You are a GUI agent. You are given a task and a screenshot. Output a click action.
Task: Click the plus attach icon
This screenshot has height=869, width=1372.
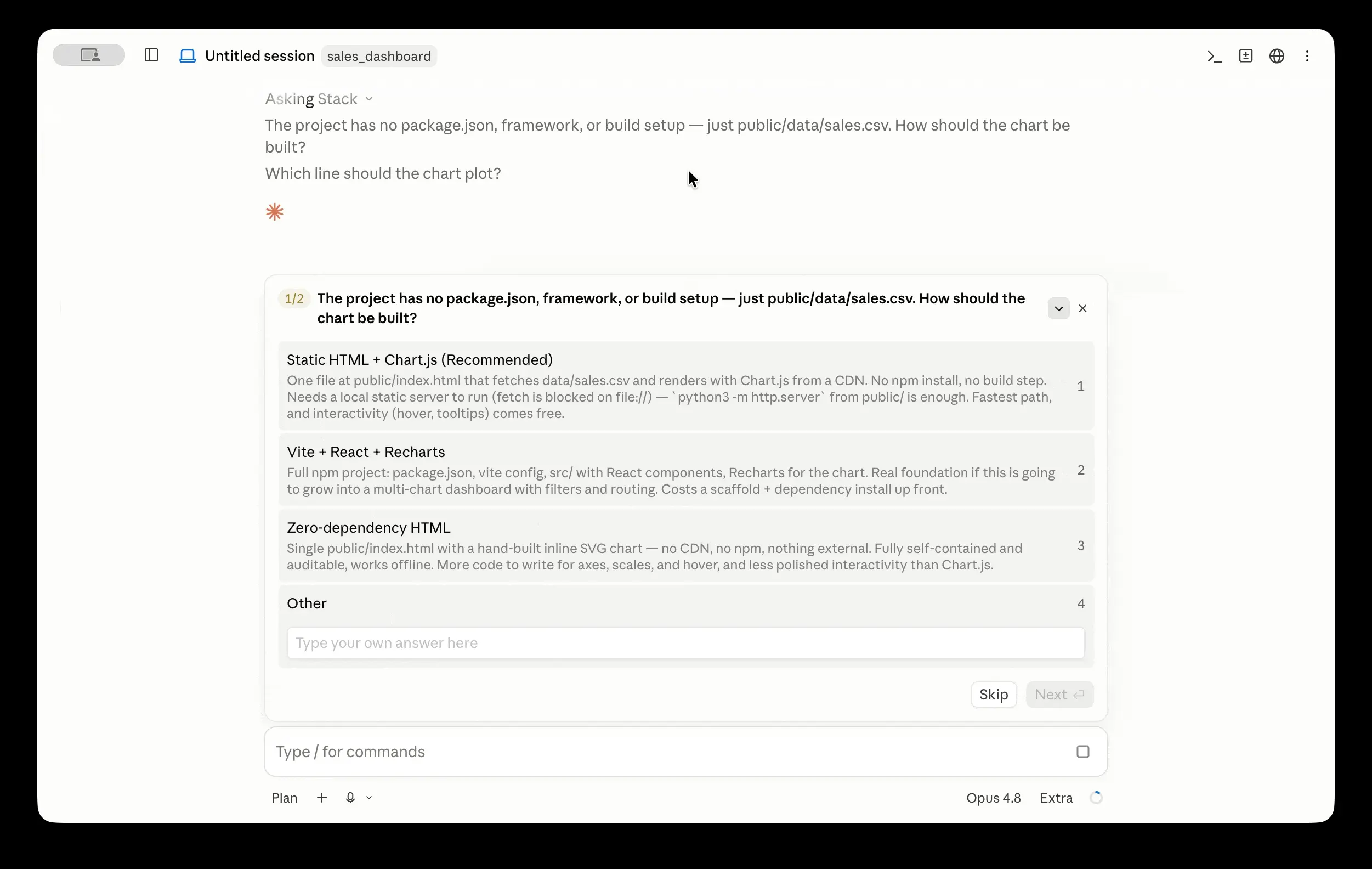point(322,798)
